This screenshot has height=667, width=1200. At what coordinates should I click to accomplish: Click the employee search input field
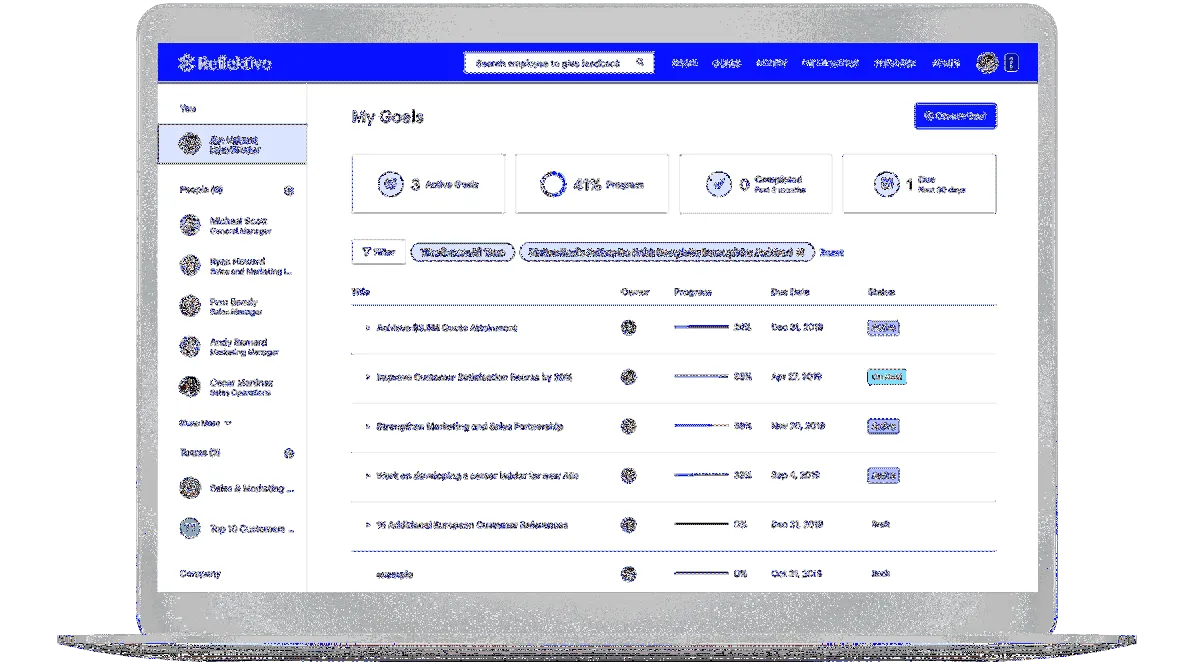click(547, 63)
